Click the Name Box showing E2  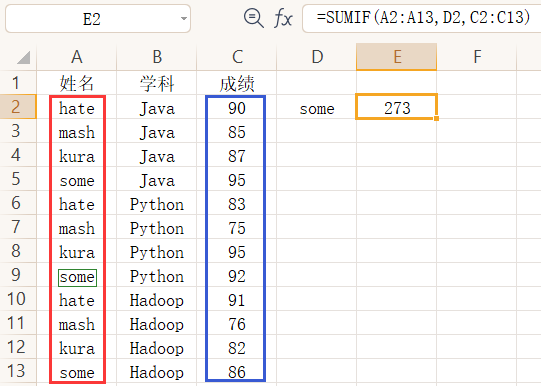click(x=98, y=19)
